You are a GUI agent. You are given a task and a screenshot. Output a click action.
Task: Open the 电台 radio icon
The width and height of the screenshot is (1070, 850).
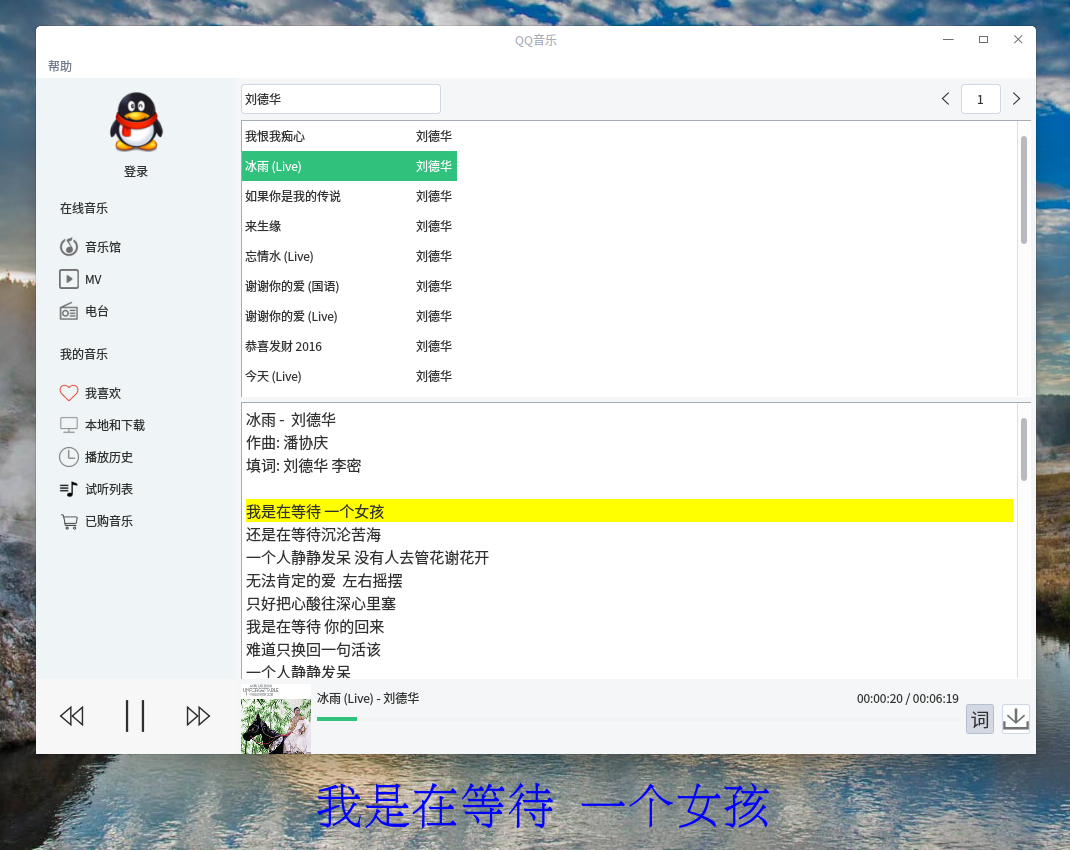point(69,312)
